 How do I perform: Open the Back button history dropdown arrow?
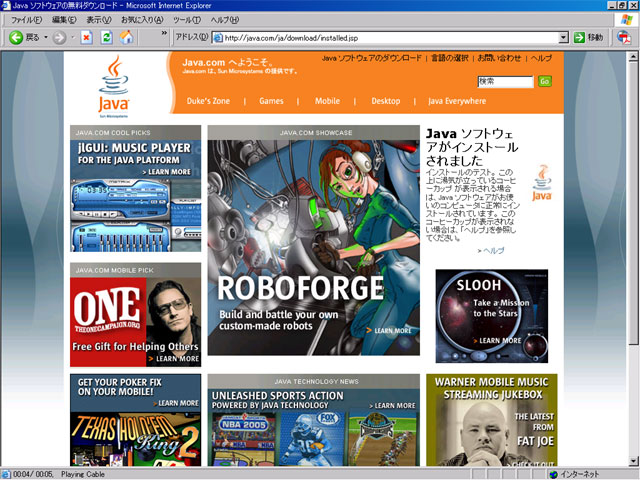coord(45,37)
